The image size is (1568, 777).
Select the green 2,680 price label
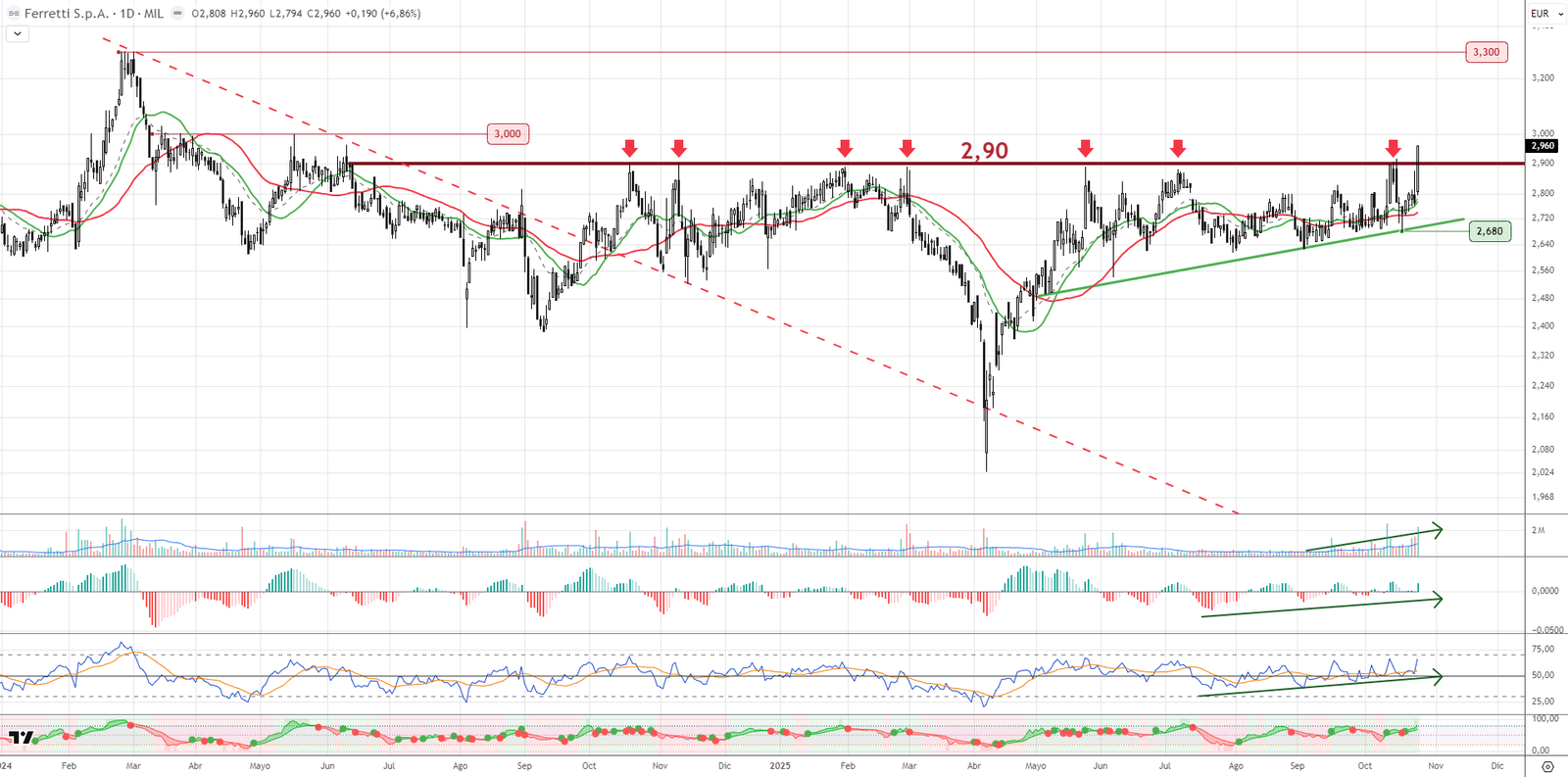[x=1489, y=231]
